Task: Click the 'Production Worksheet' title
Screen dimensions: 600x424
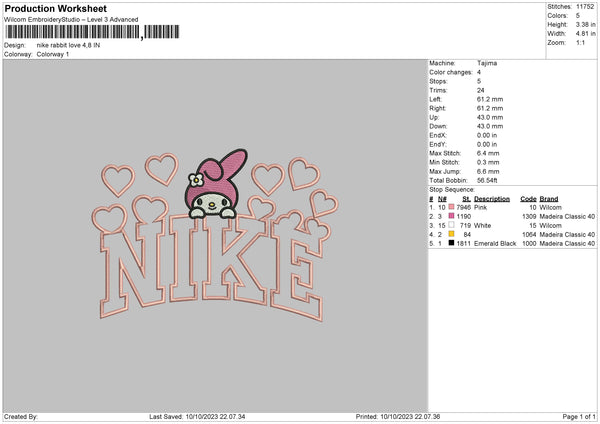Action: pyautogui.click(x=55, y=8)
